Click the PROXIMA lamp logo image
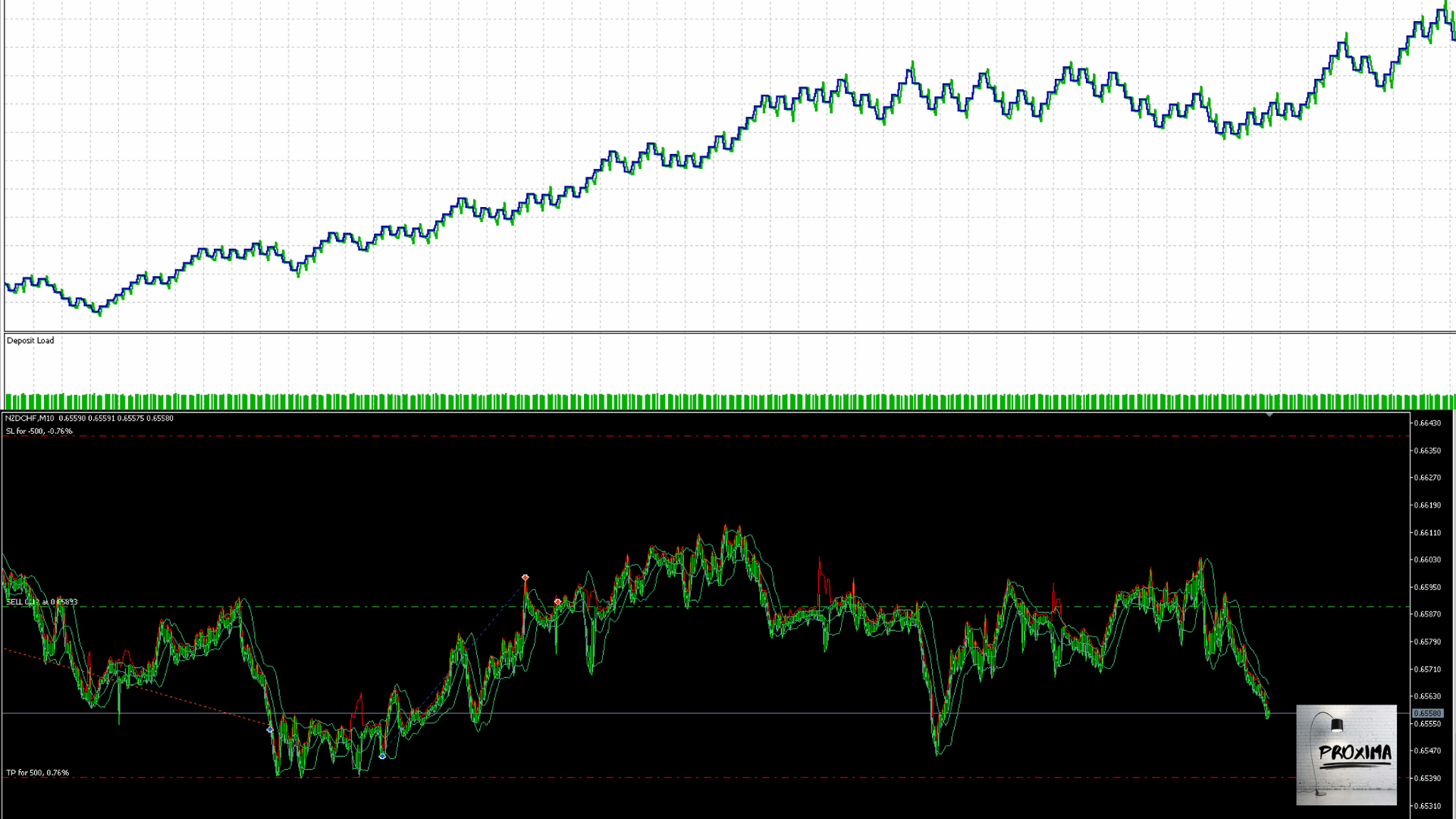1456x819 pixels. pos(1346,755)
